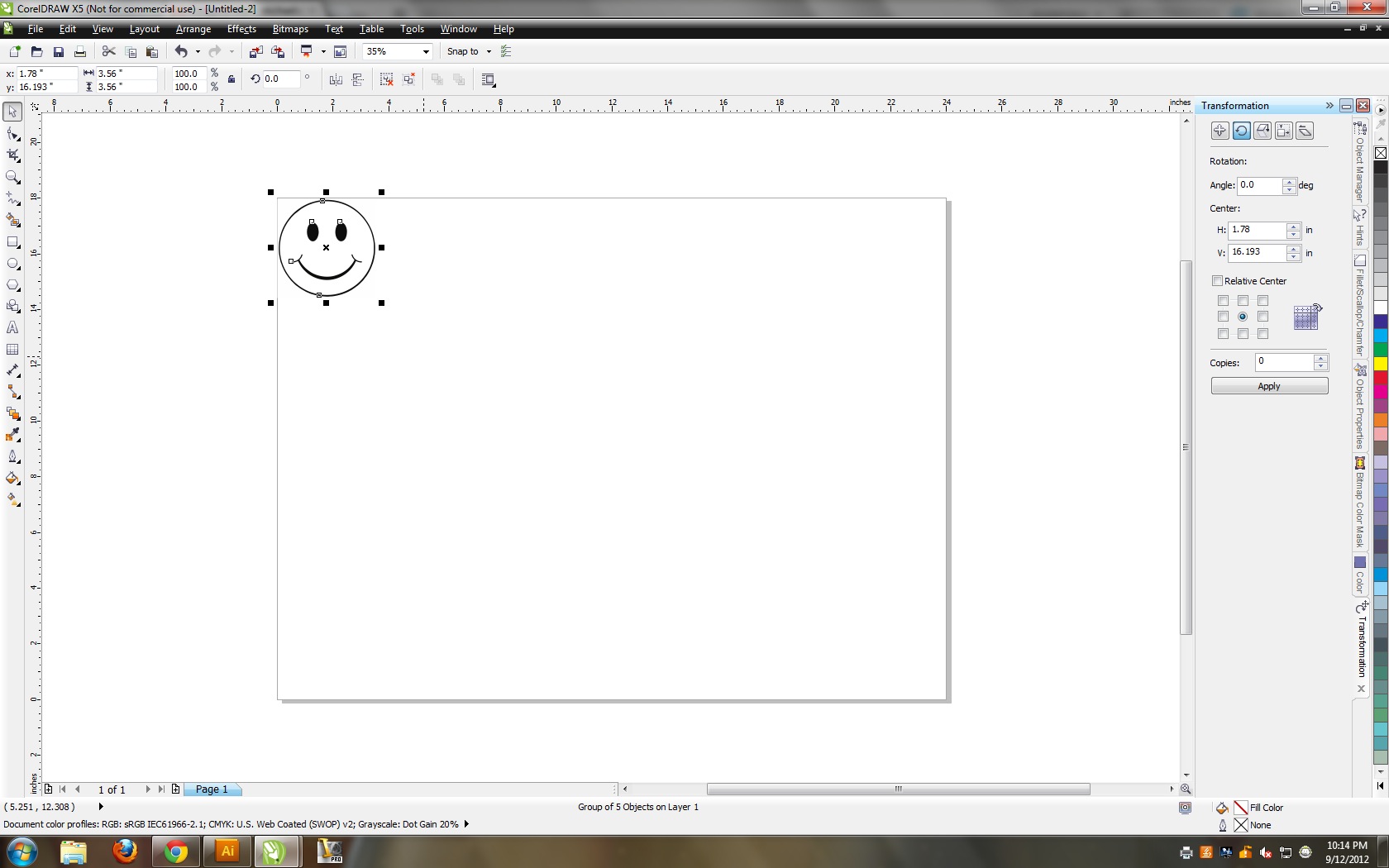The image size is (1389, 868).
Task: Select the Blend interactive tool
Action: [x=12, y=414]
